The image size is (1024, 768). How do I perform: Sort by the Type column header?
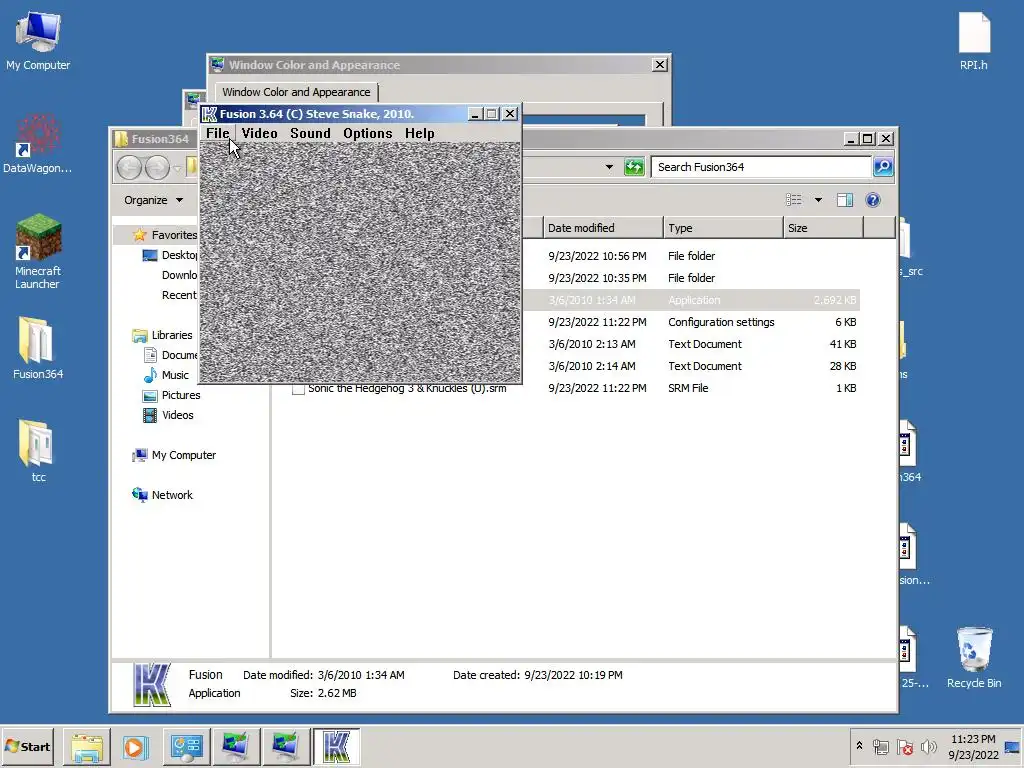coord(723,228)
